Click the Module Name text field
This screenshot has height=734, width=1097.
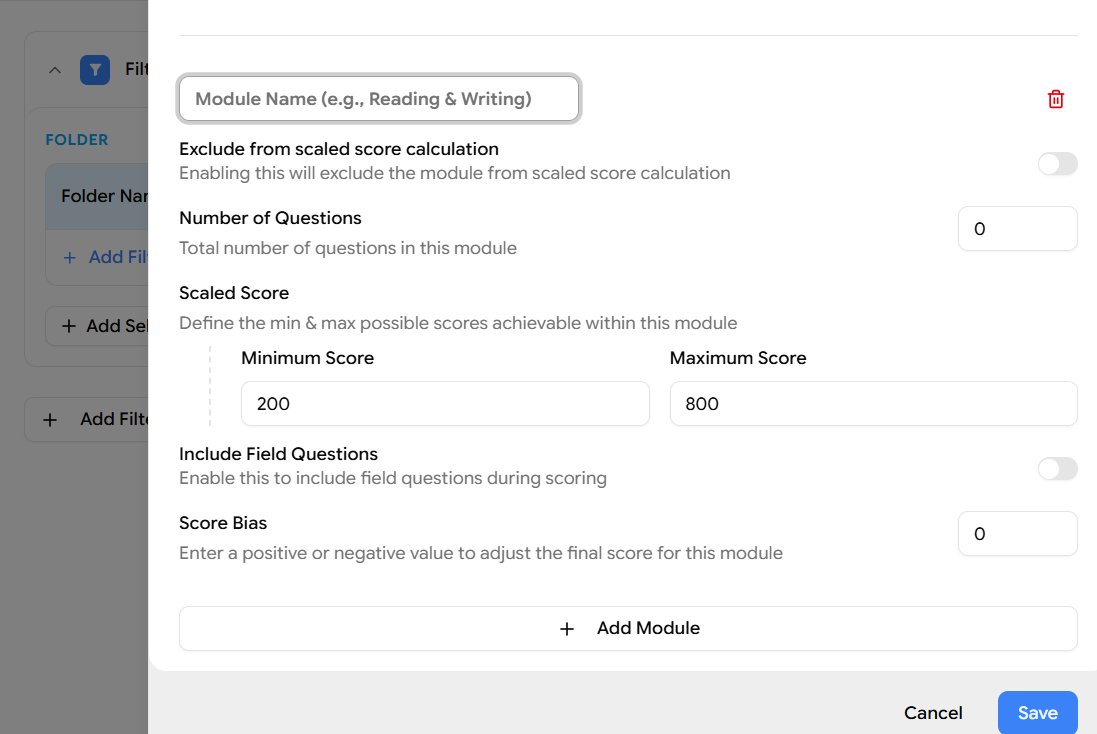pos(379,99)
